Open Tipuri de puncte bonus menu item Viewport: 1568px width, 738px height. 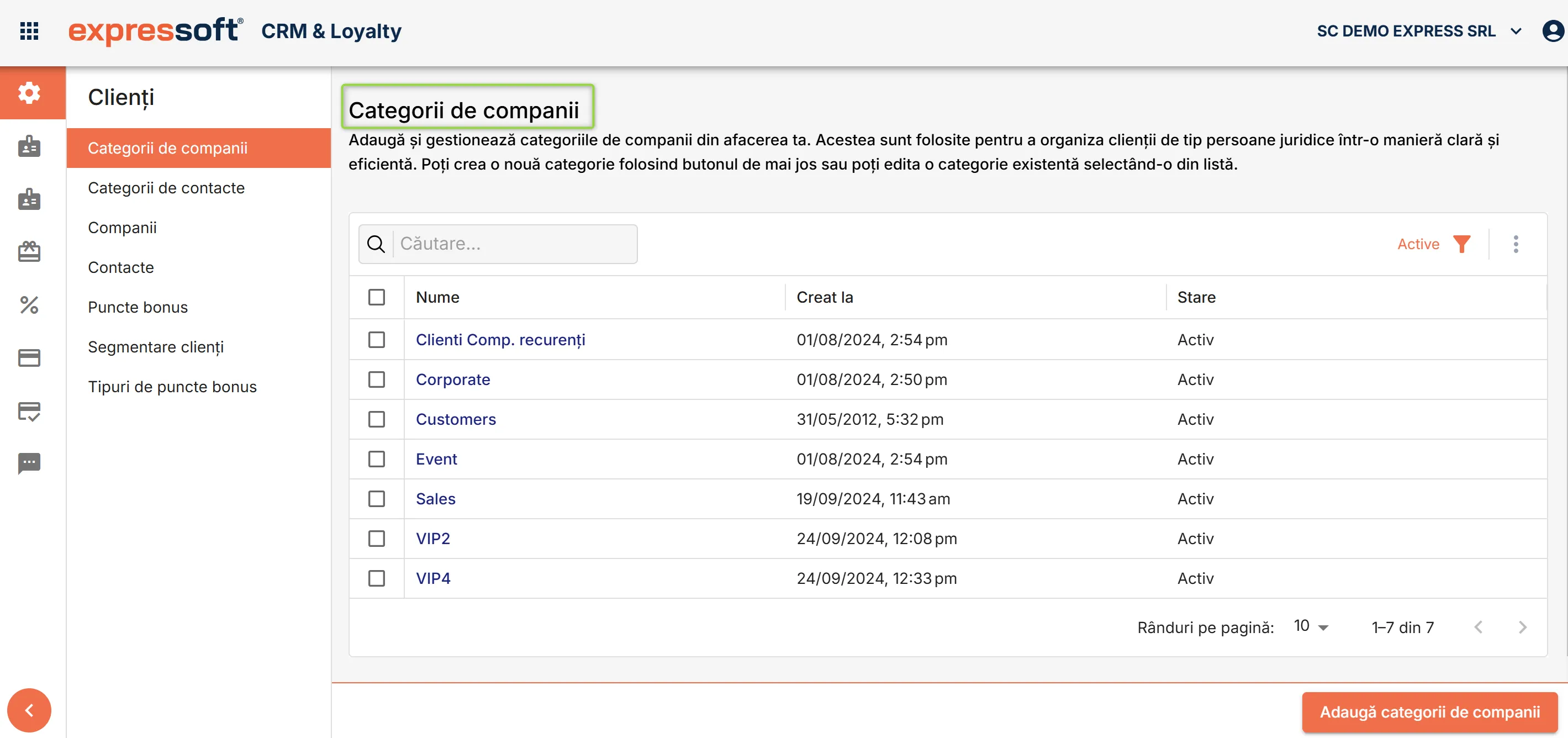[198, 387]
